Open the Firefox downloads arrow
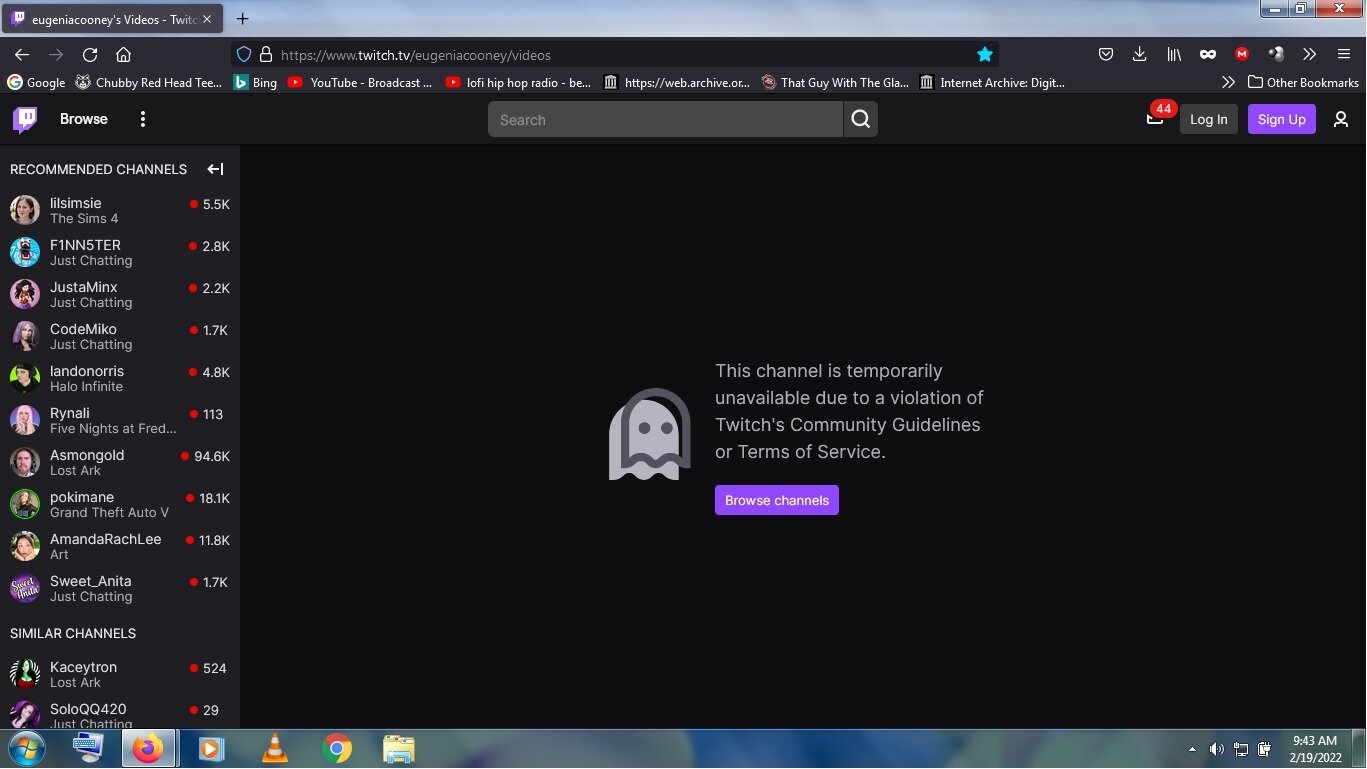 point(1139,55)
